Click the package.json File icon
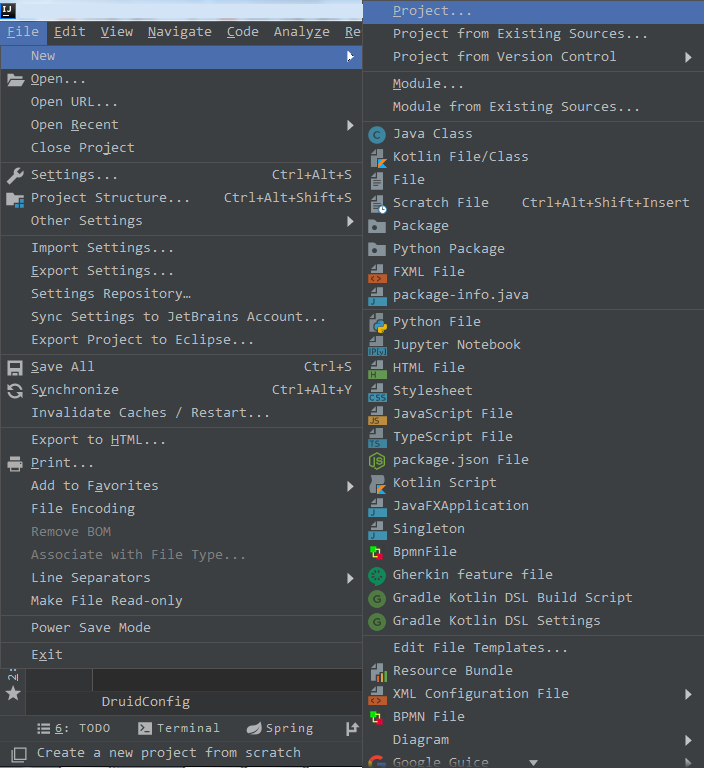The width and height of the screenshot is (704, 768). click(x=377, y=460)
